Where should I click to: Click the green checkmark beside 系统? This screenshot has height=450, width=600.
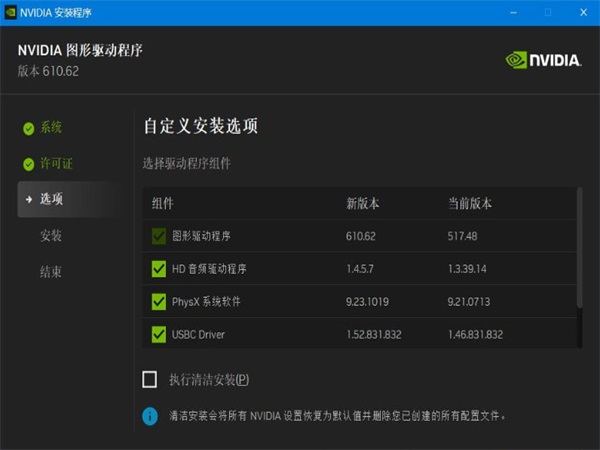coord(29,129)
